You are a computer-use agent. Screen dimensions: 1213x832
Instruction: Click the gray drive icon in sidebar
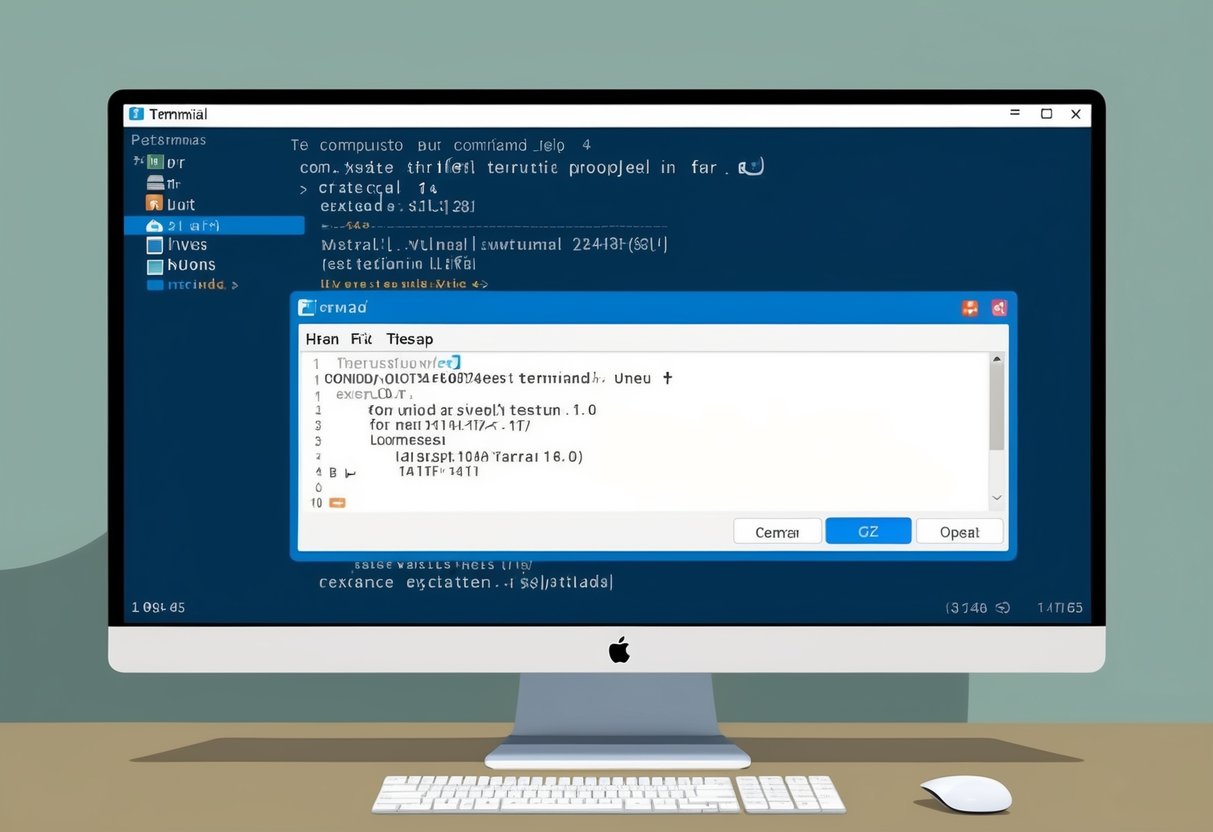155,184
